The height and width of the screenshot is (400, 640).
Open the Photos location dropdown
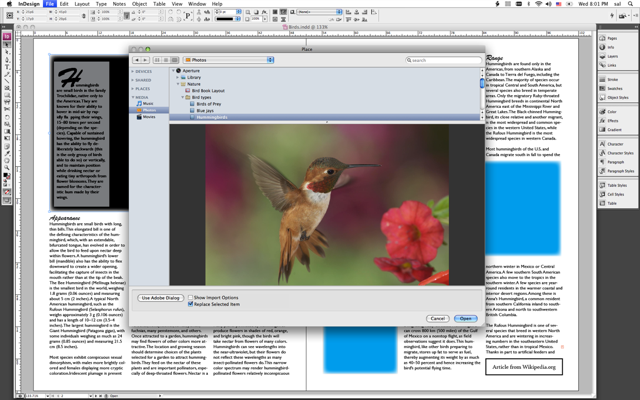click(x=227, y=60)
